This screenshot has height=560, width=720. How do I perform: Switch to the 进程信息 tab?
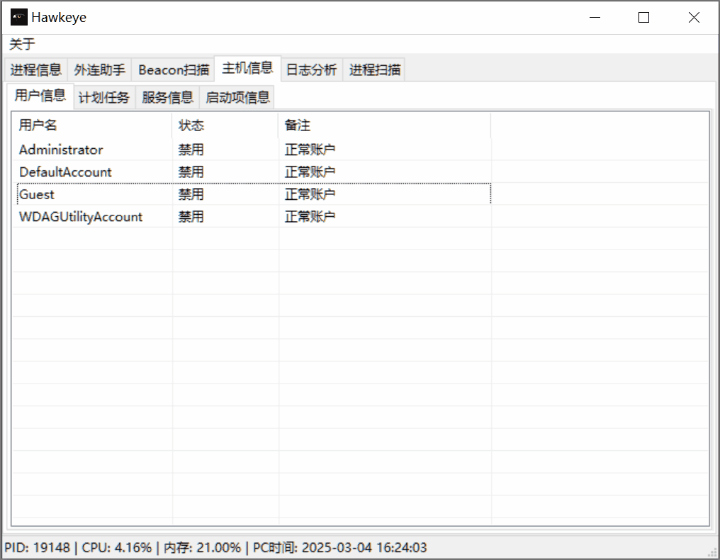[x=36, y=70]
